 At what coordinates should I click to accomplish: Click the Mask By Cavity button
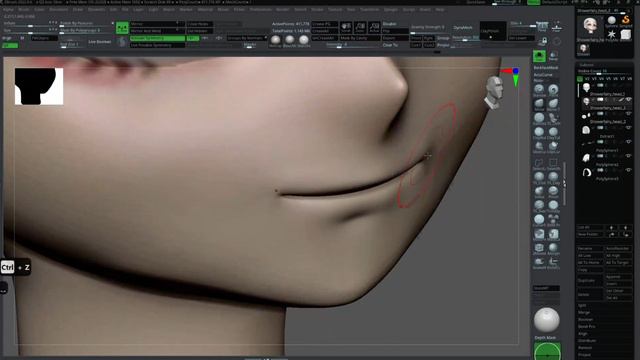click(x=360, y=38)
